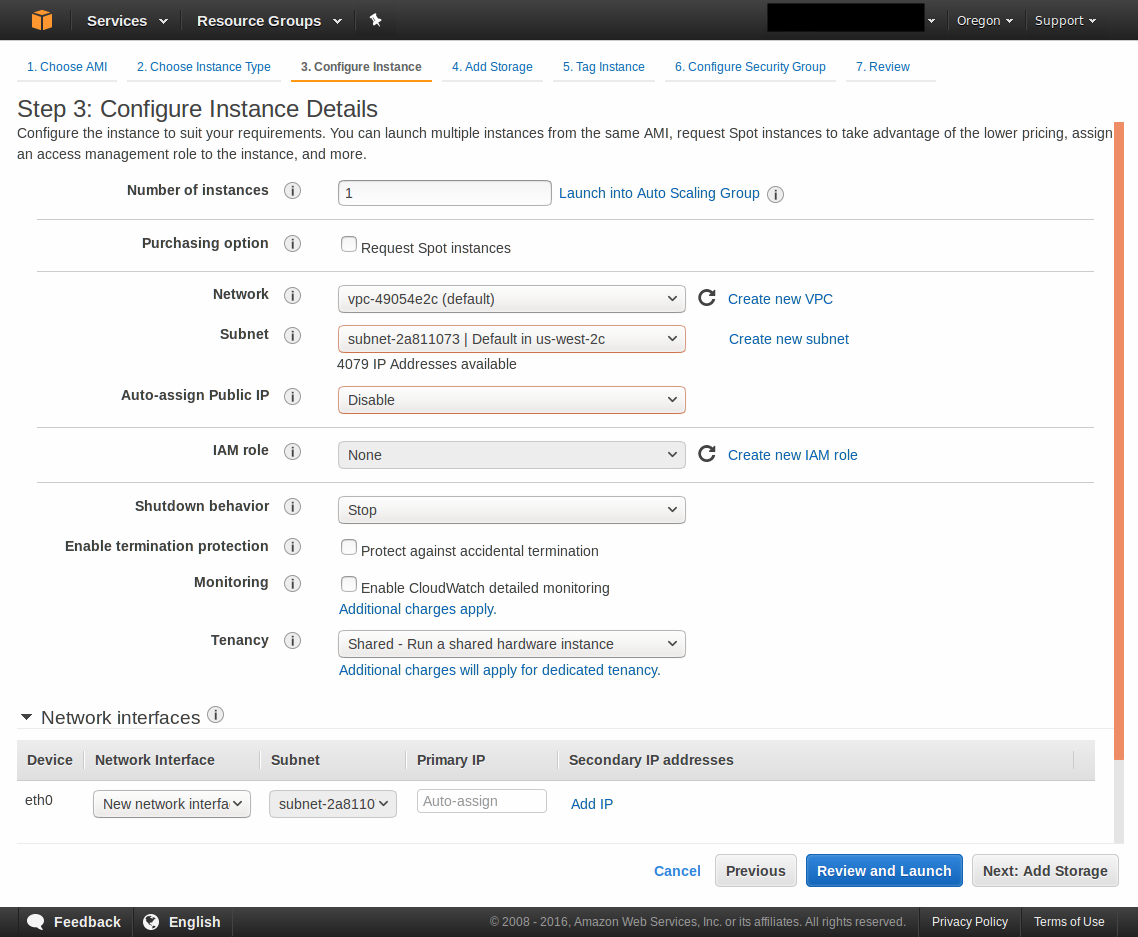Click the pin icon in top bar
This screenshot has height=937, width=1138.
coord(375,20)
